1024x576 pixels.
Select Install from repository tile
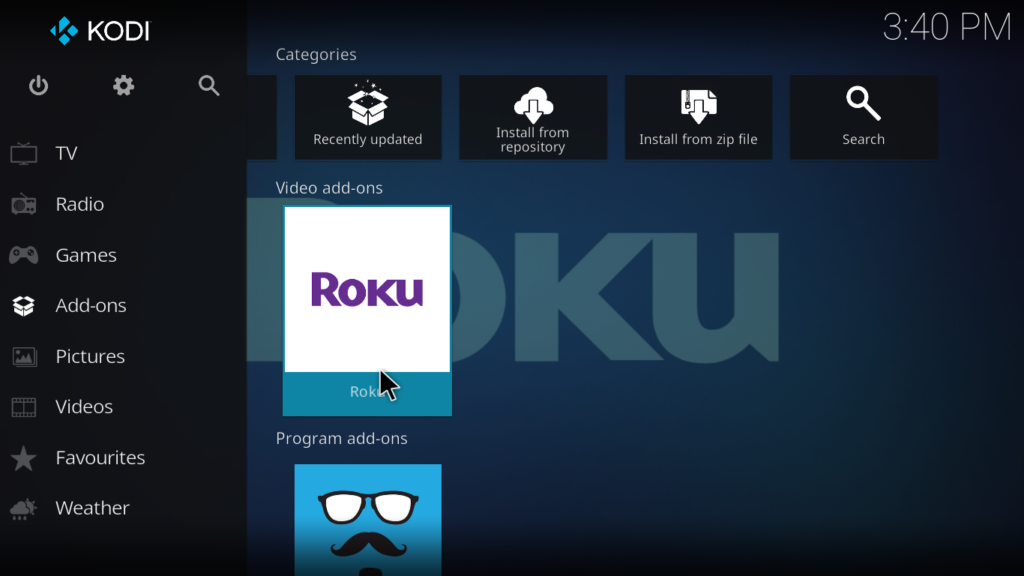point(532,117)
